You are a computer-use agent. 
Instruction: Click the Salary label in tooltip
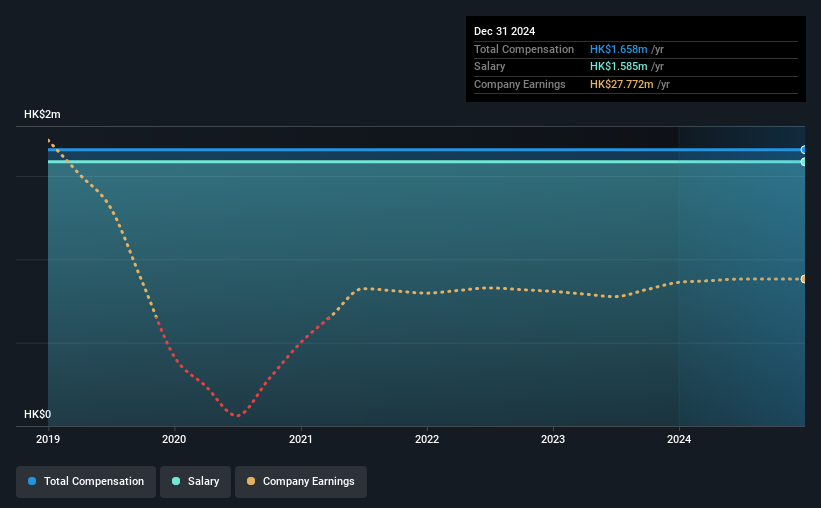point(490,67)
